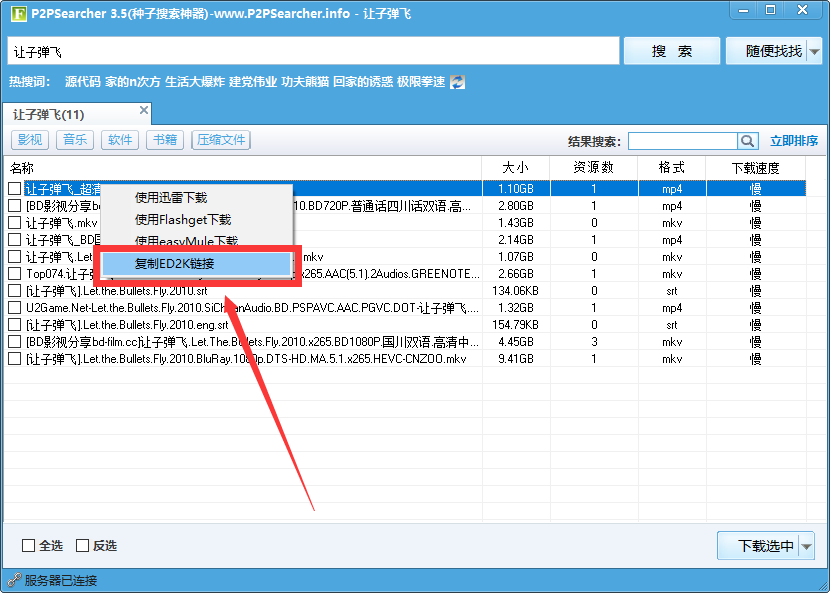This screenshot has height=593, width=830.
Task: Expand the 下载选中 dropdown arrow
Action: (806, 546)
